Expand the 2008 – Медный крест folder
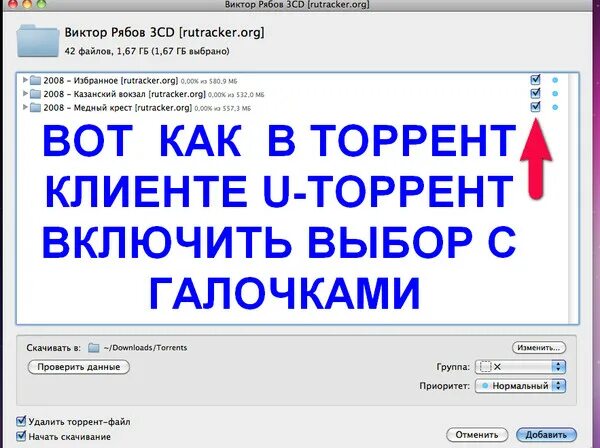The width and height of the screenshot is (600, 448). [25, 107]
